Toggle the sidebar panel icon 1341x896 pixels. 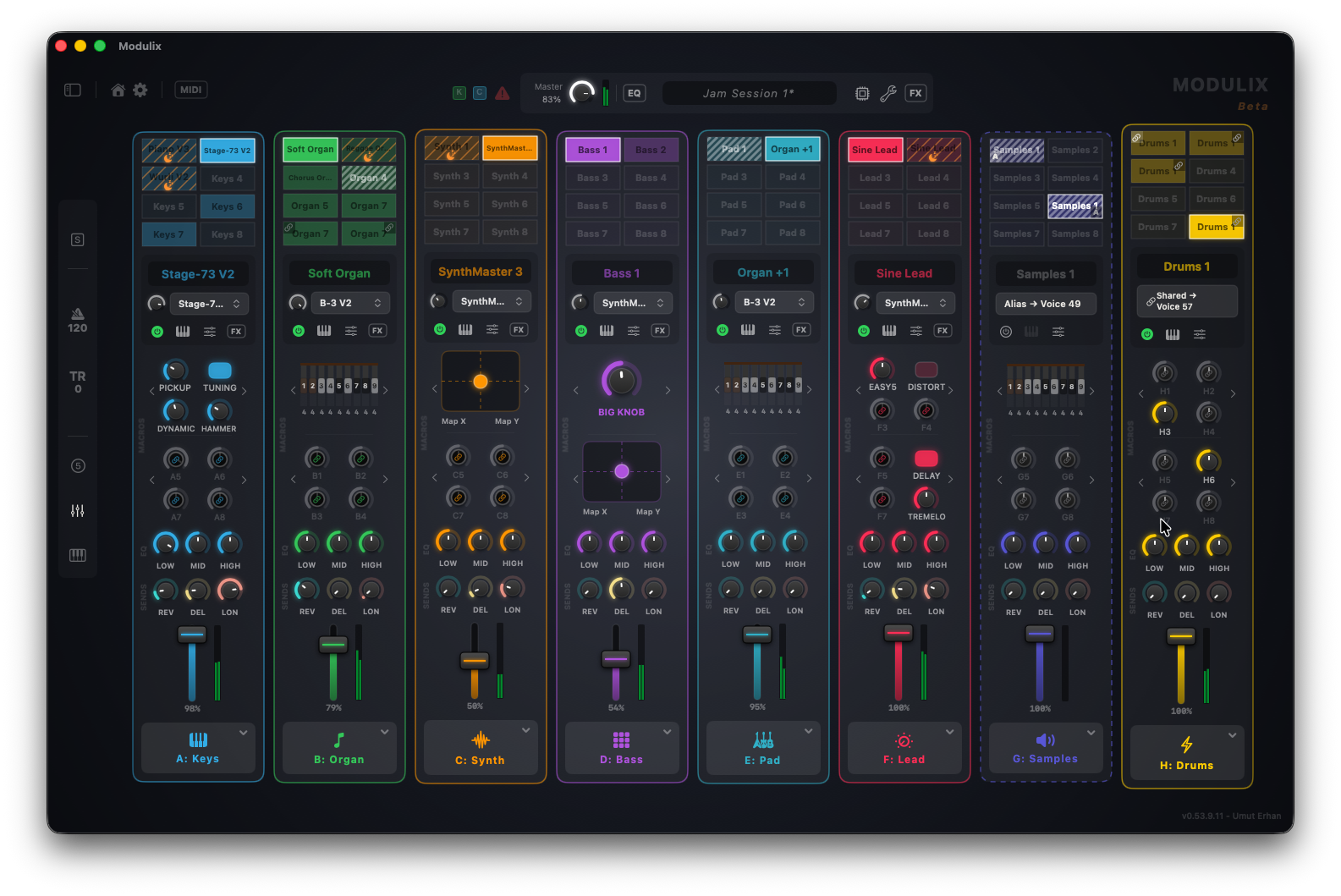(73, 90)
